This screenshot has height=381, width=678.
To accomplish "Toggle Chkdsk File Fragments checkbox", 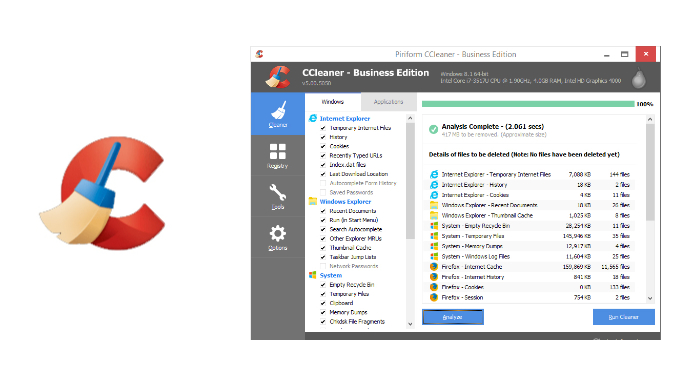I will [323, 322].
